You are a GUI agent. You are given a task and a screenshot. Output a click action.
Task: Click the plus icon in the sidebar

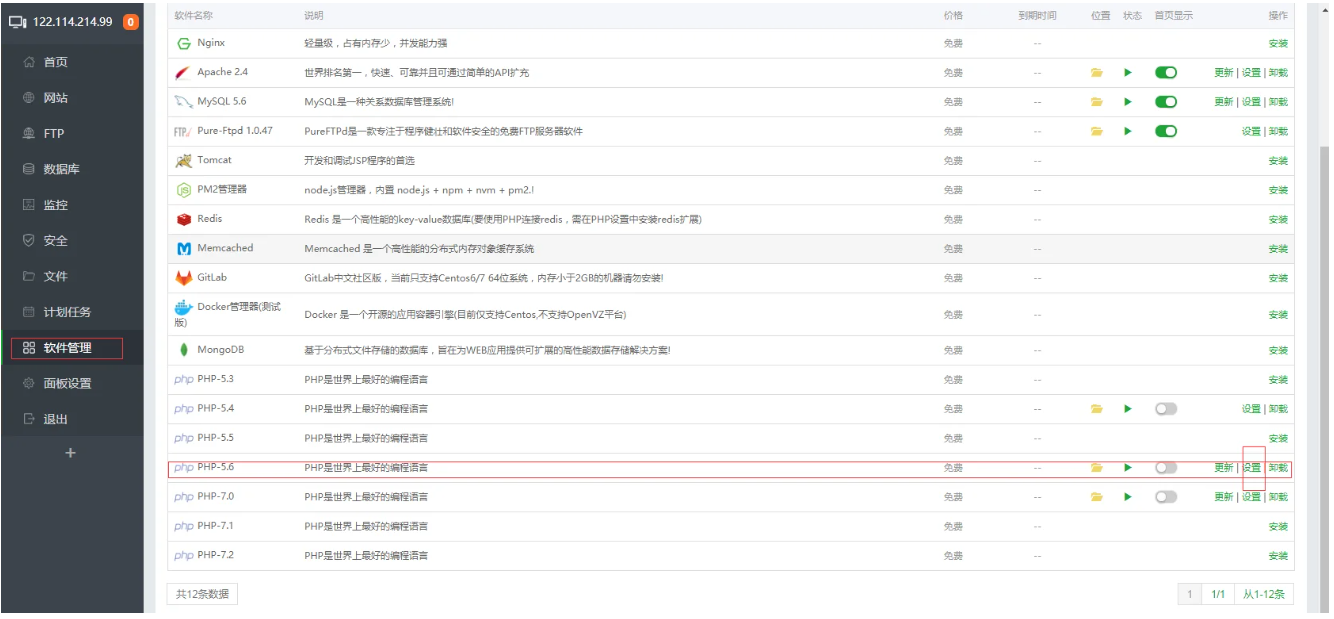tap(70, 454)
